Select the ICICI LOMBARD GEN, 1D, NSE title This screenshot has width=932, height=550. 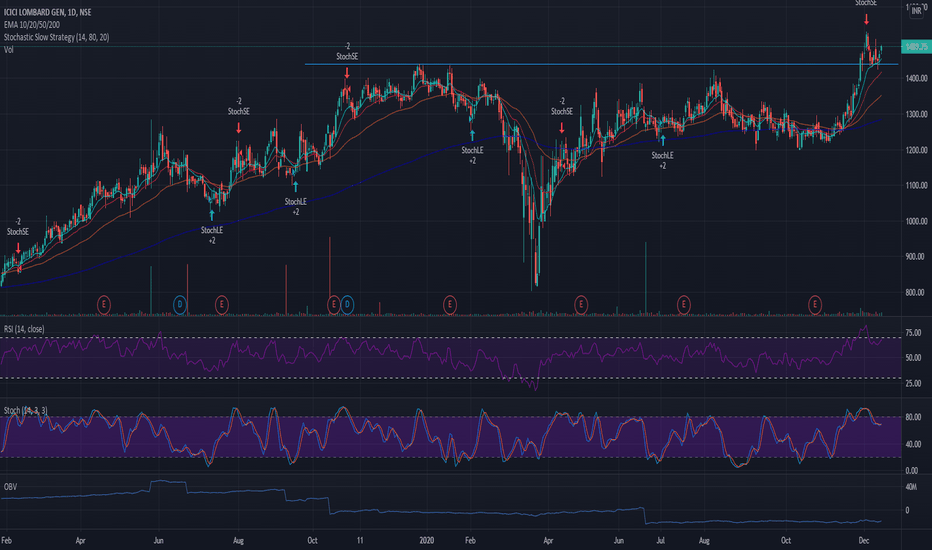click(x=48, y=12)
